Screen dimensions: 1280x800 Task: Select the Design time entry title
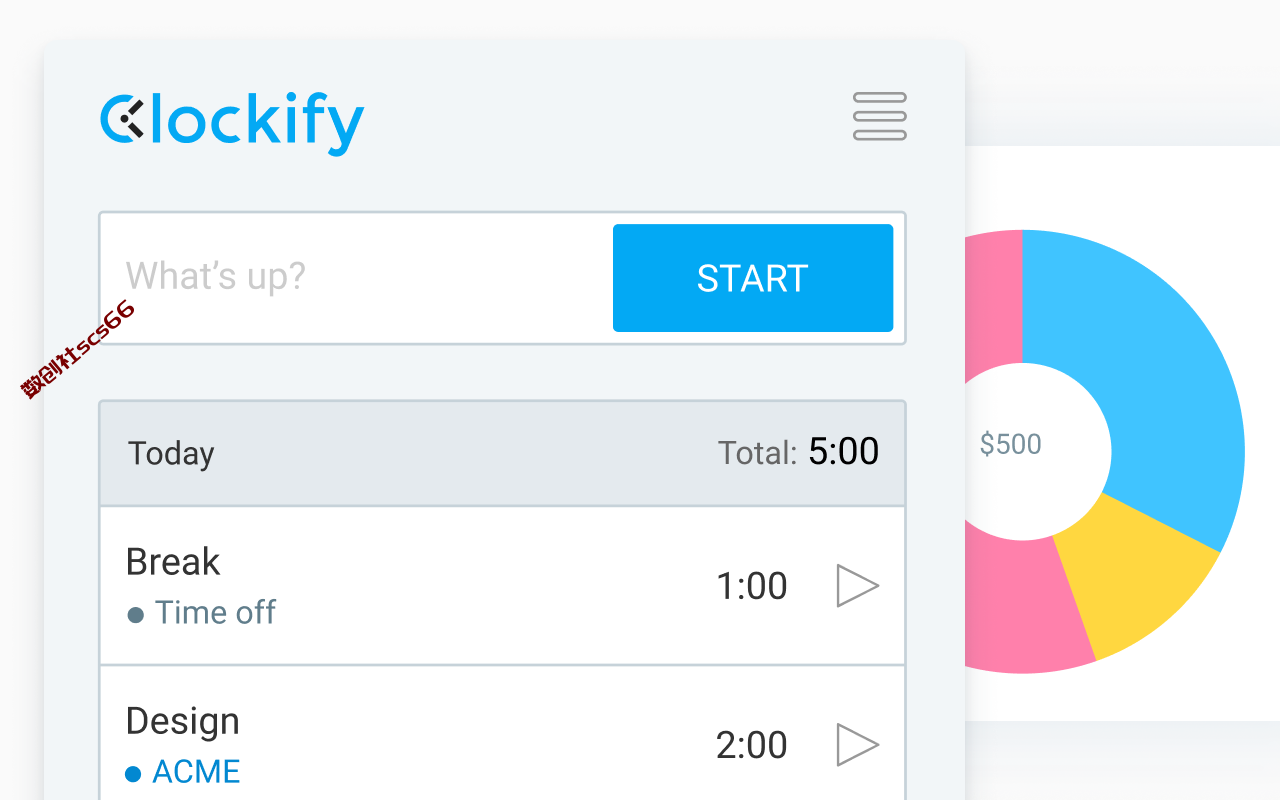pos(183,722)
